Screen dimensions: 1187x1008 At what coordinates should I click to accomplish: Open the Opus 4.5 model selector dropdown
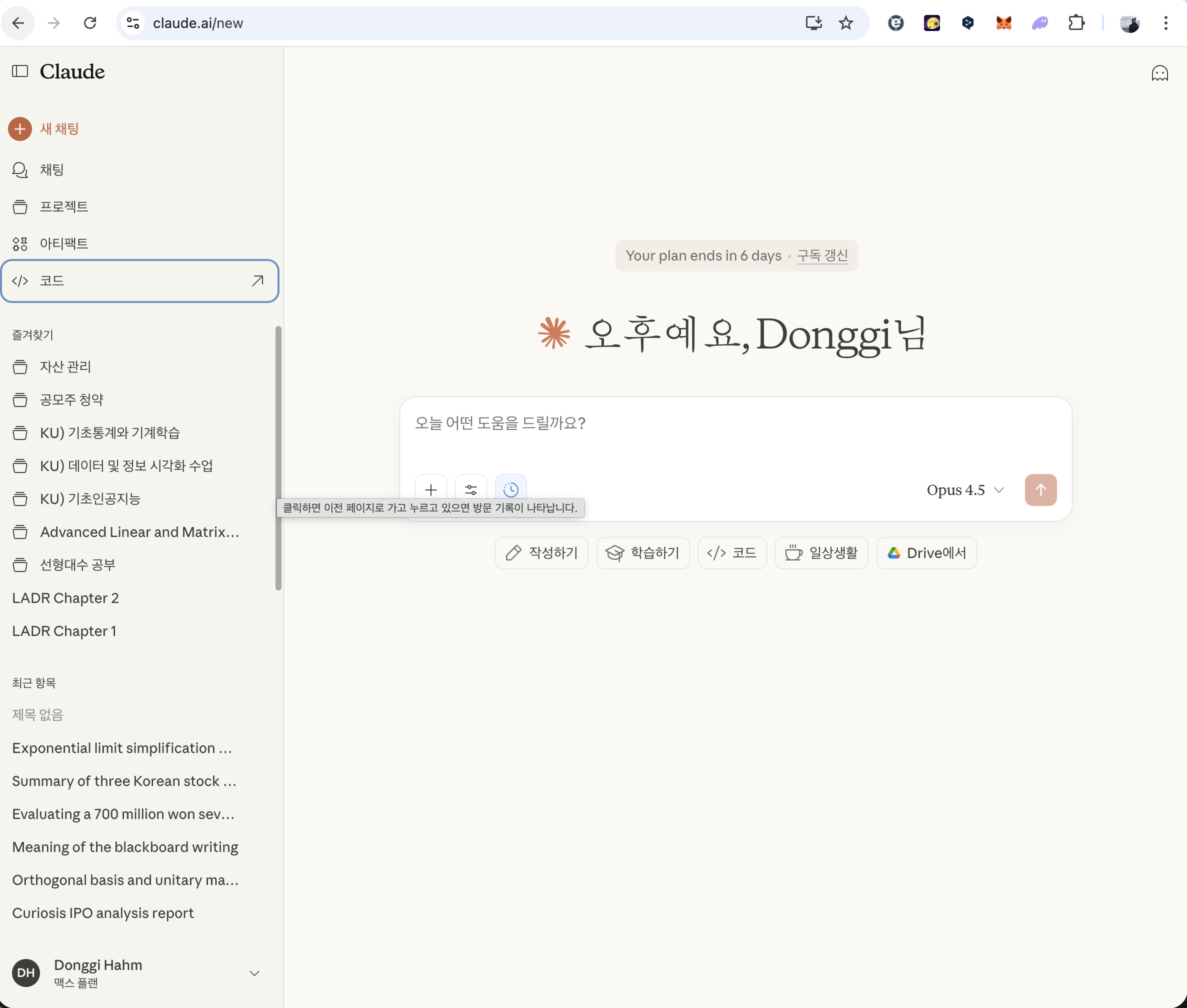pyautogui.click(x=964, y=489)
